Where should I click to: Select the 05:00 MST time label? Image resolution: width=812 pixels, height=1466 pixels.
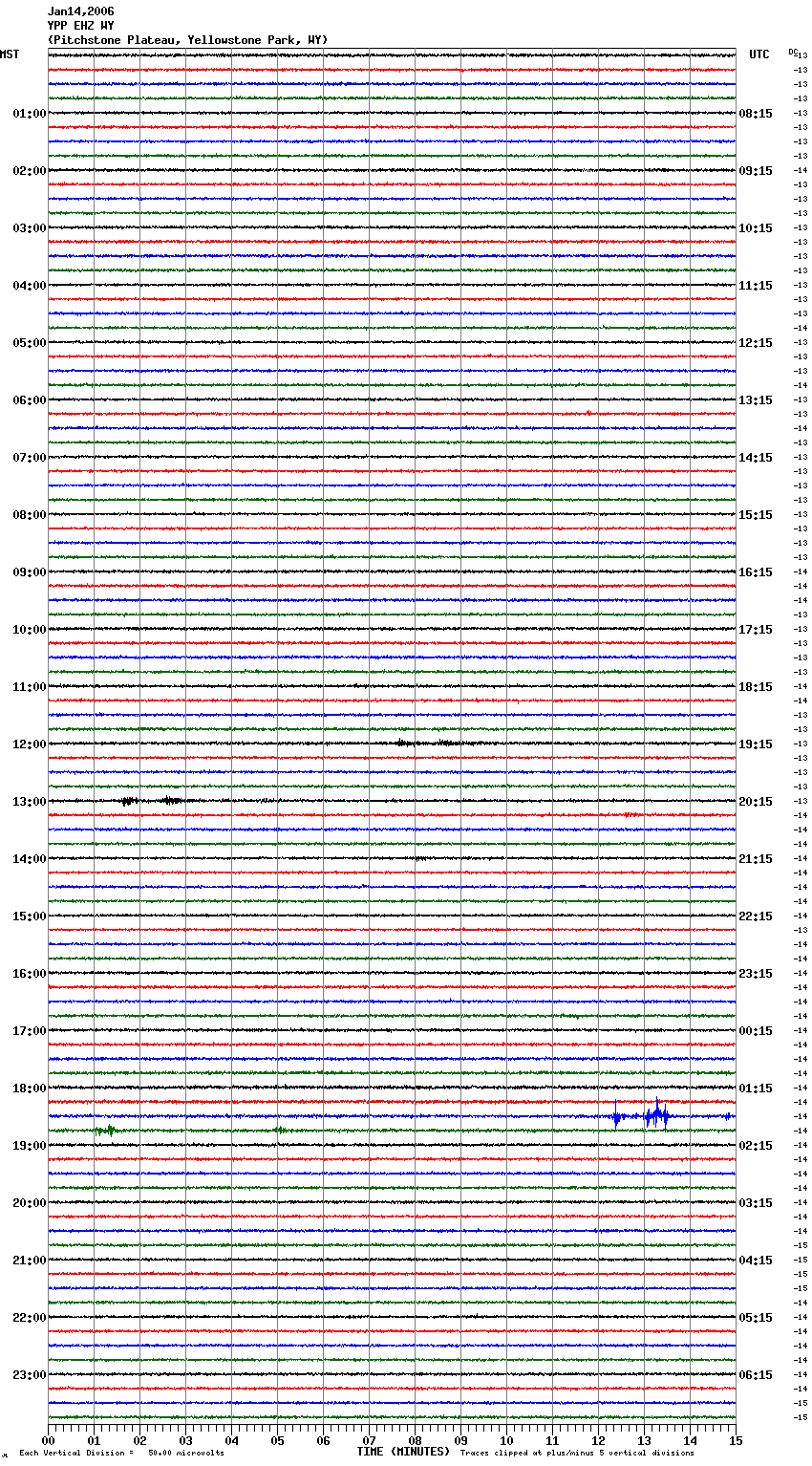point(30,343)
